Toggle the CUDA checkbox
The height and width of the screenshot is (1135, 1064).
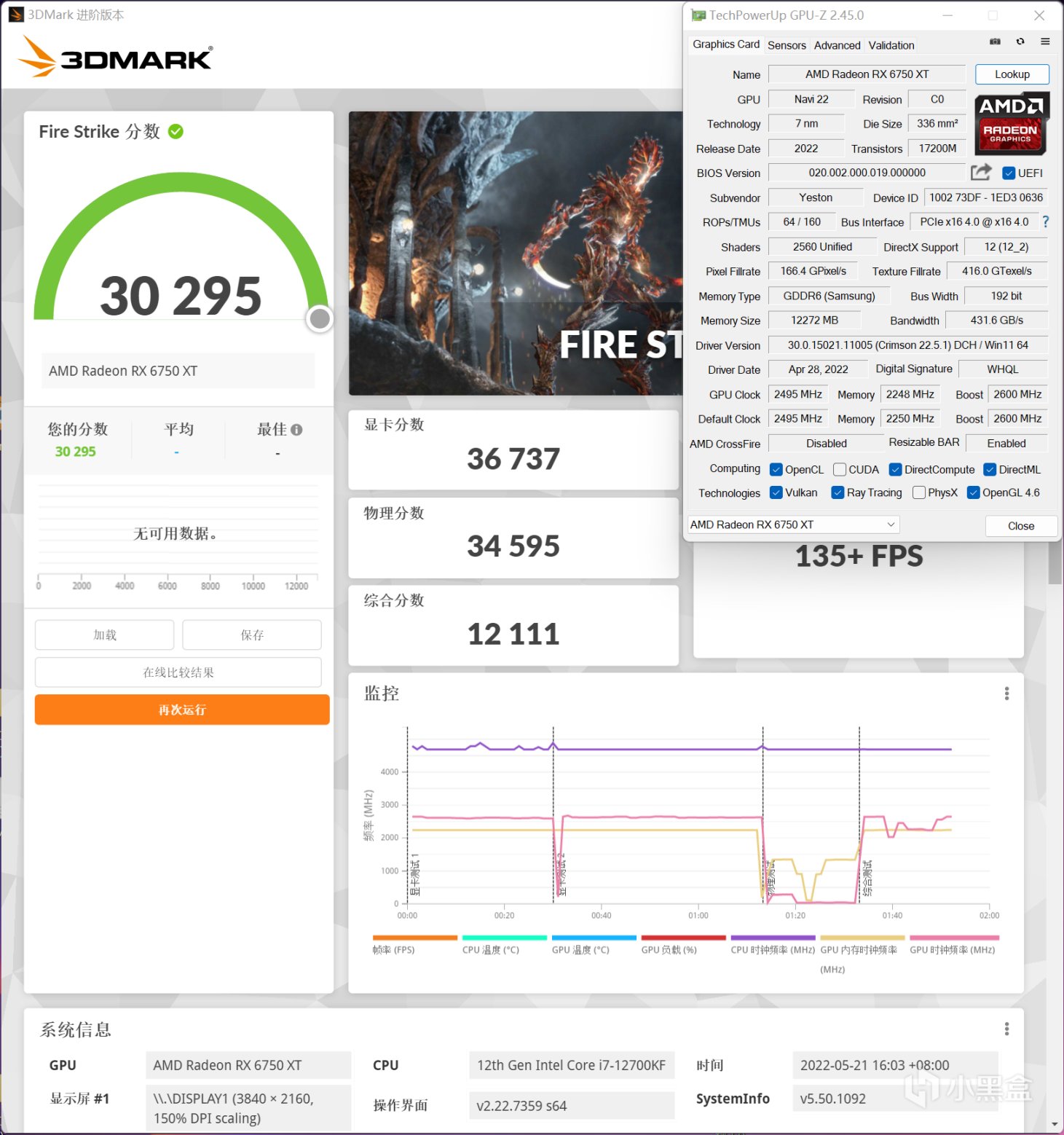(840, 470)
